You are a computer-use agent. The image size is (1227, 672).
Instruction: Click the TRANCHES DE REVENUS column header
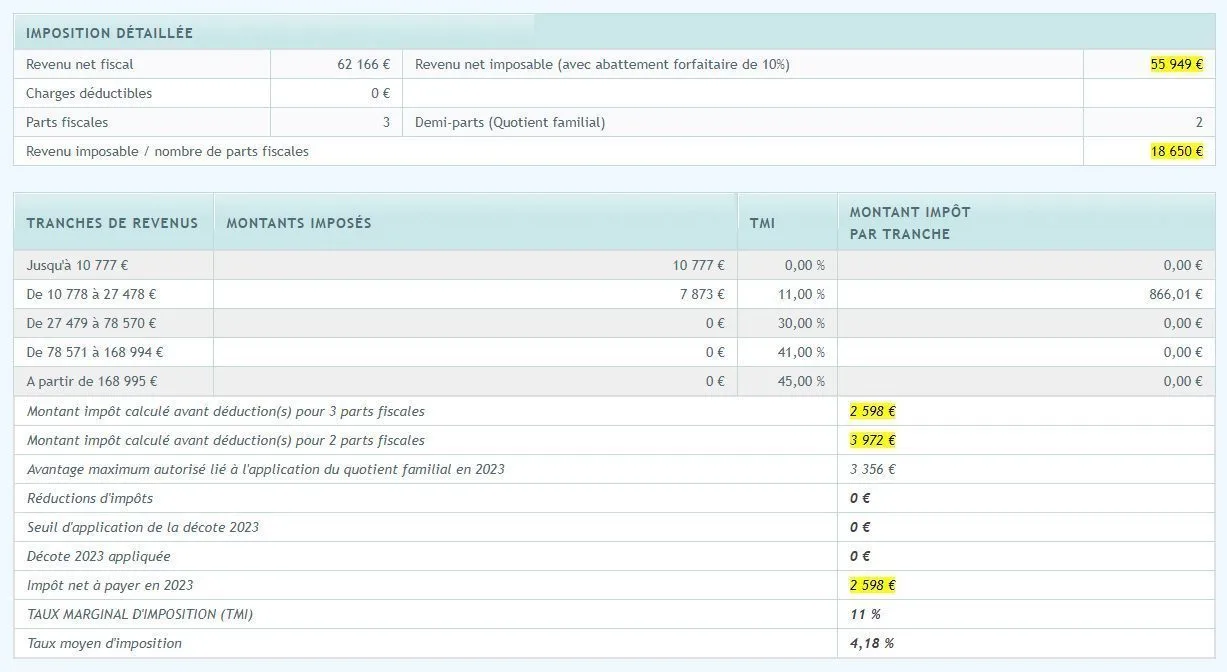112,223
